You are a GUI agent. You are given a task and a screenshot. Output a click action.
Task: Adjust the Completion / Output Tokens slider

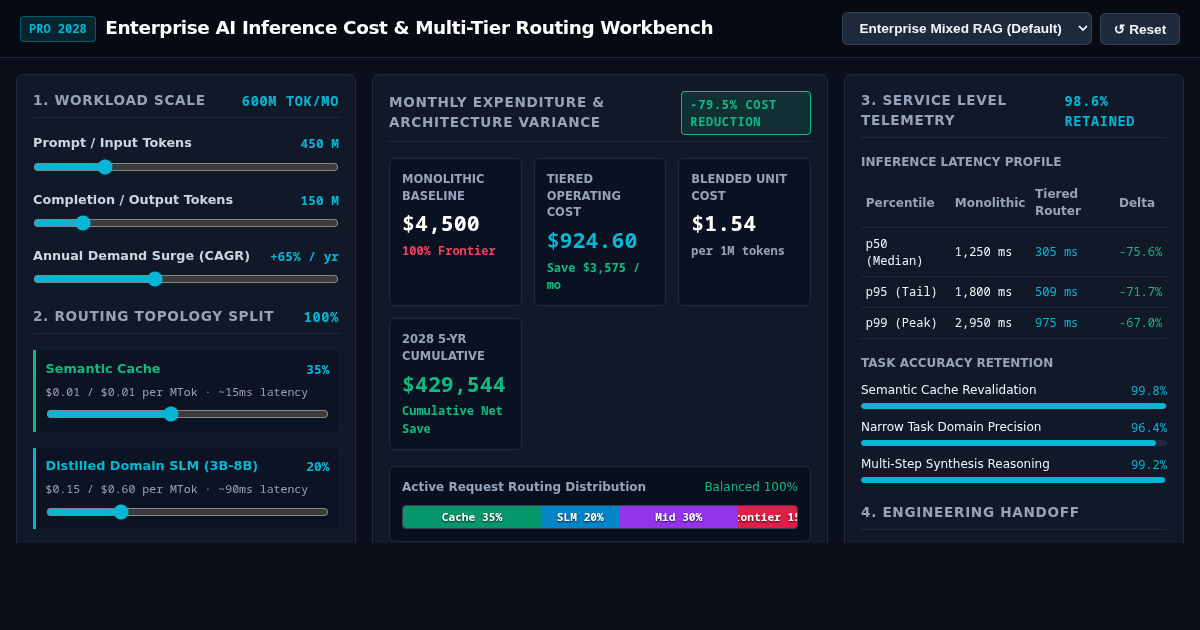click(186, 223)
